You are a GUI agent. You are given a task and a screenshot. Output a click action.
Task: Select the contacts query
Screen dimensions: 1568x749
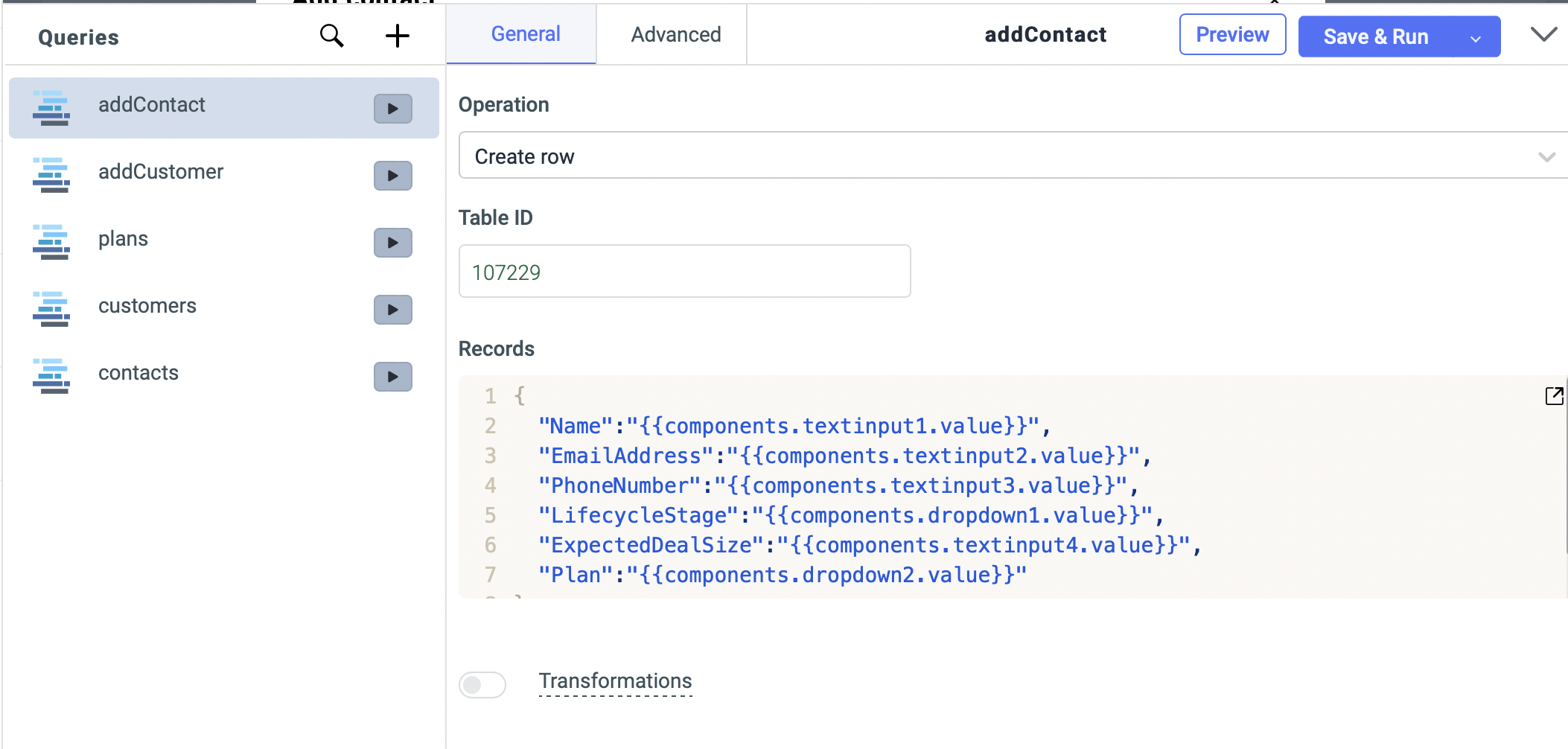pos(138,373)
